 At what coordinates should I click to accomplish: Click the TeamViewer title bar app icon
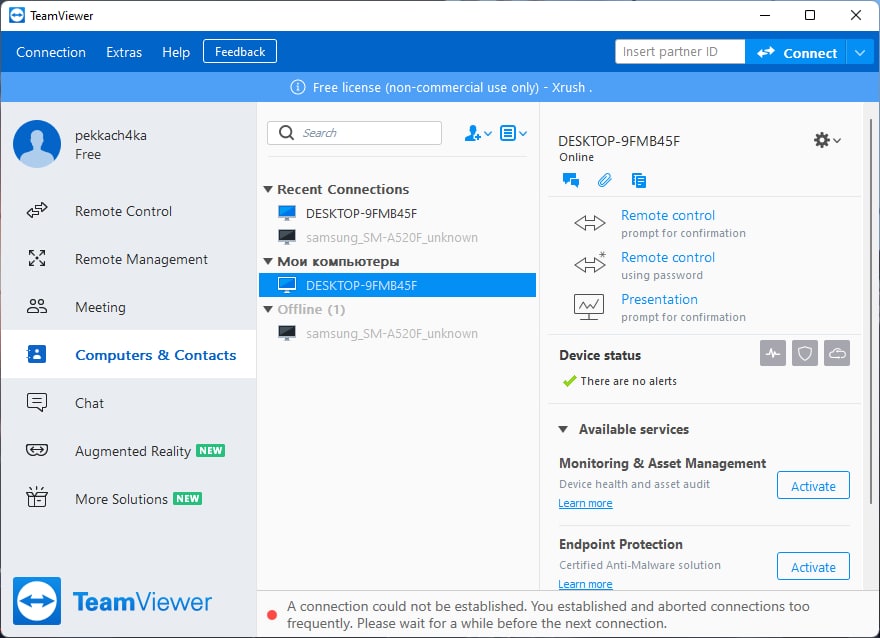[17, 15]
